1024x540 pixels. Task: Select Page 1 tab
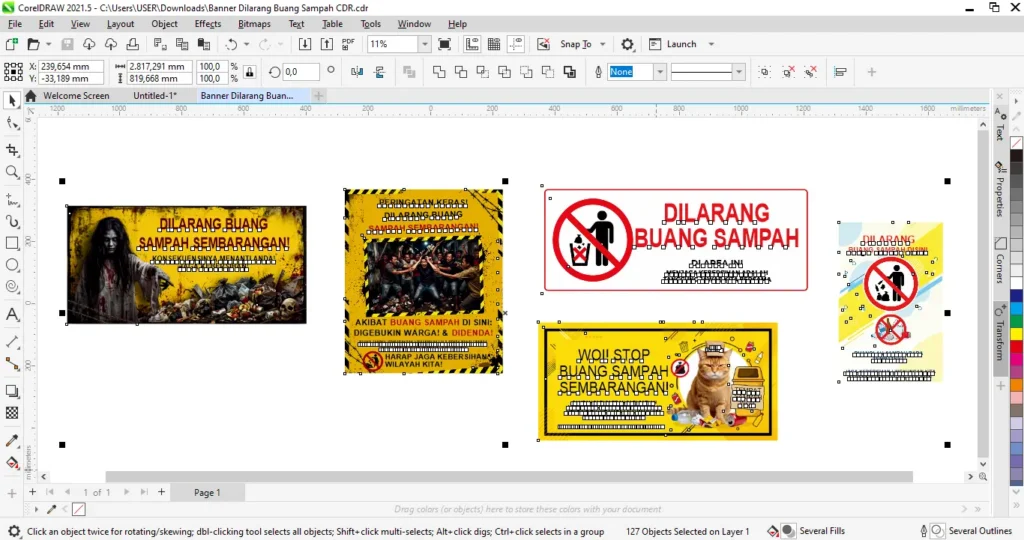tap(207, 492)
